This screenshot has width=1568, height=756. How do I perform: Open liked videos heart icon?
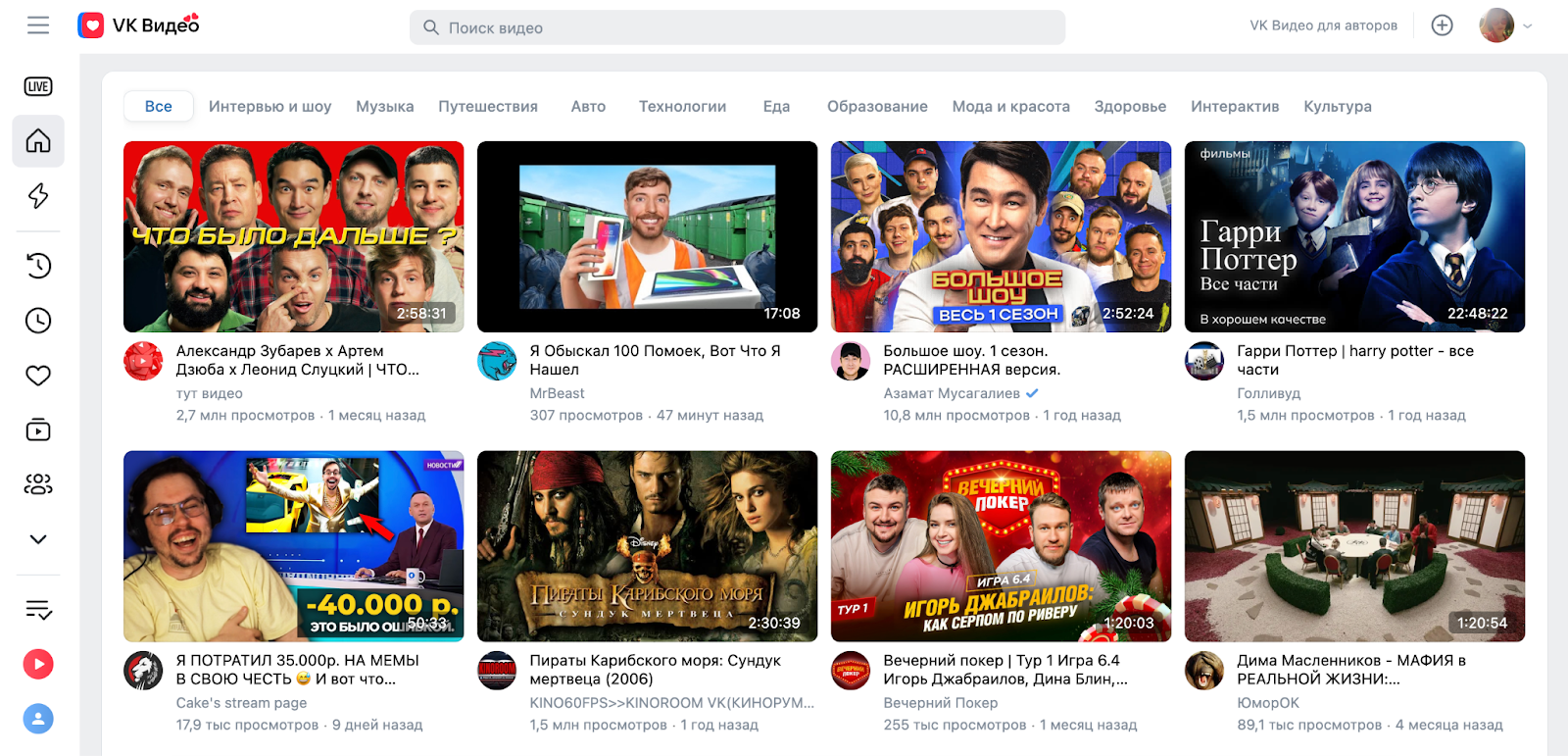click(x=38, y=376)
